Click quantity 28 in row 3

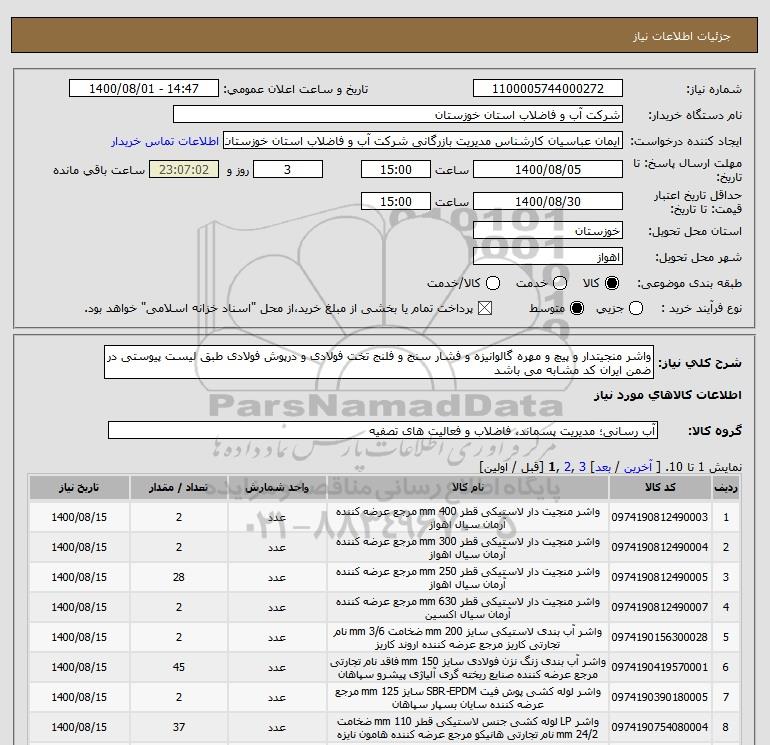[x=179, y=577]
